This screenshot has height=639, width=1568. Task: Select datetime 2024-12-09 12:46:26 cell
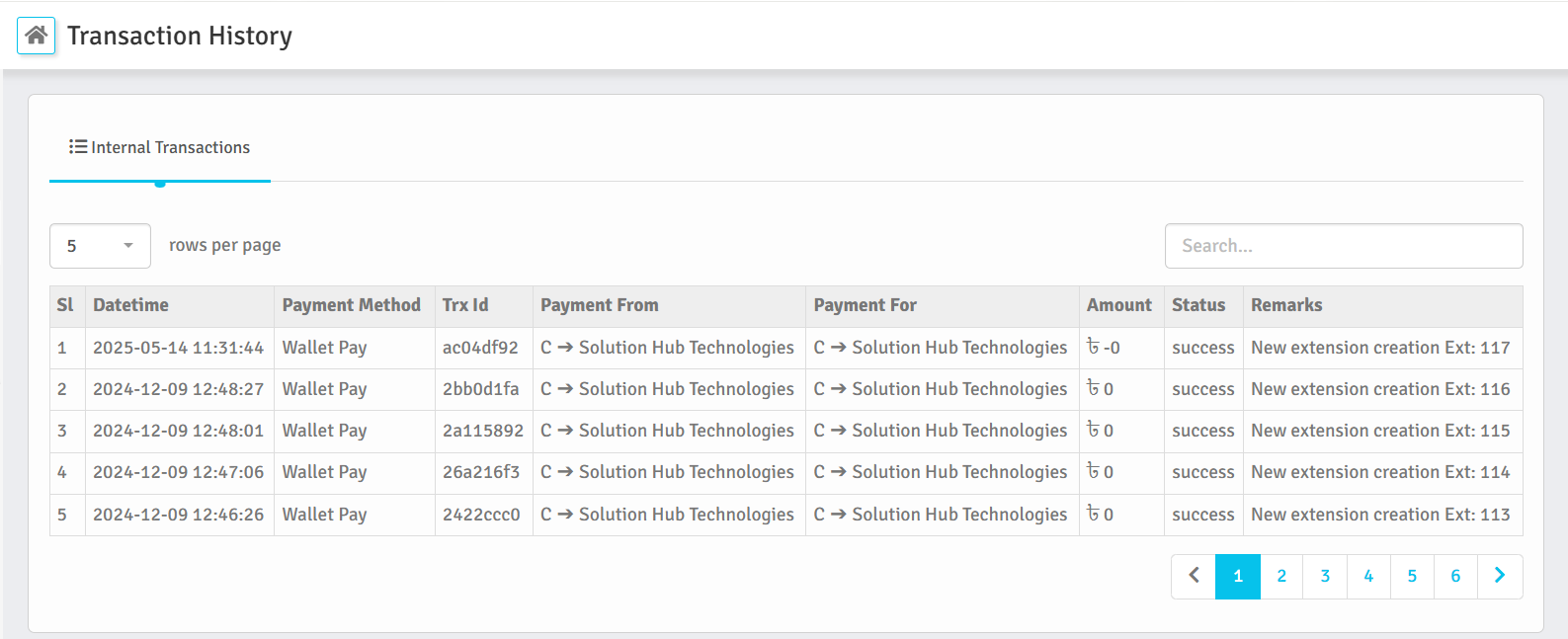tap(179, 515)
